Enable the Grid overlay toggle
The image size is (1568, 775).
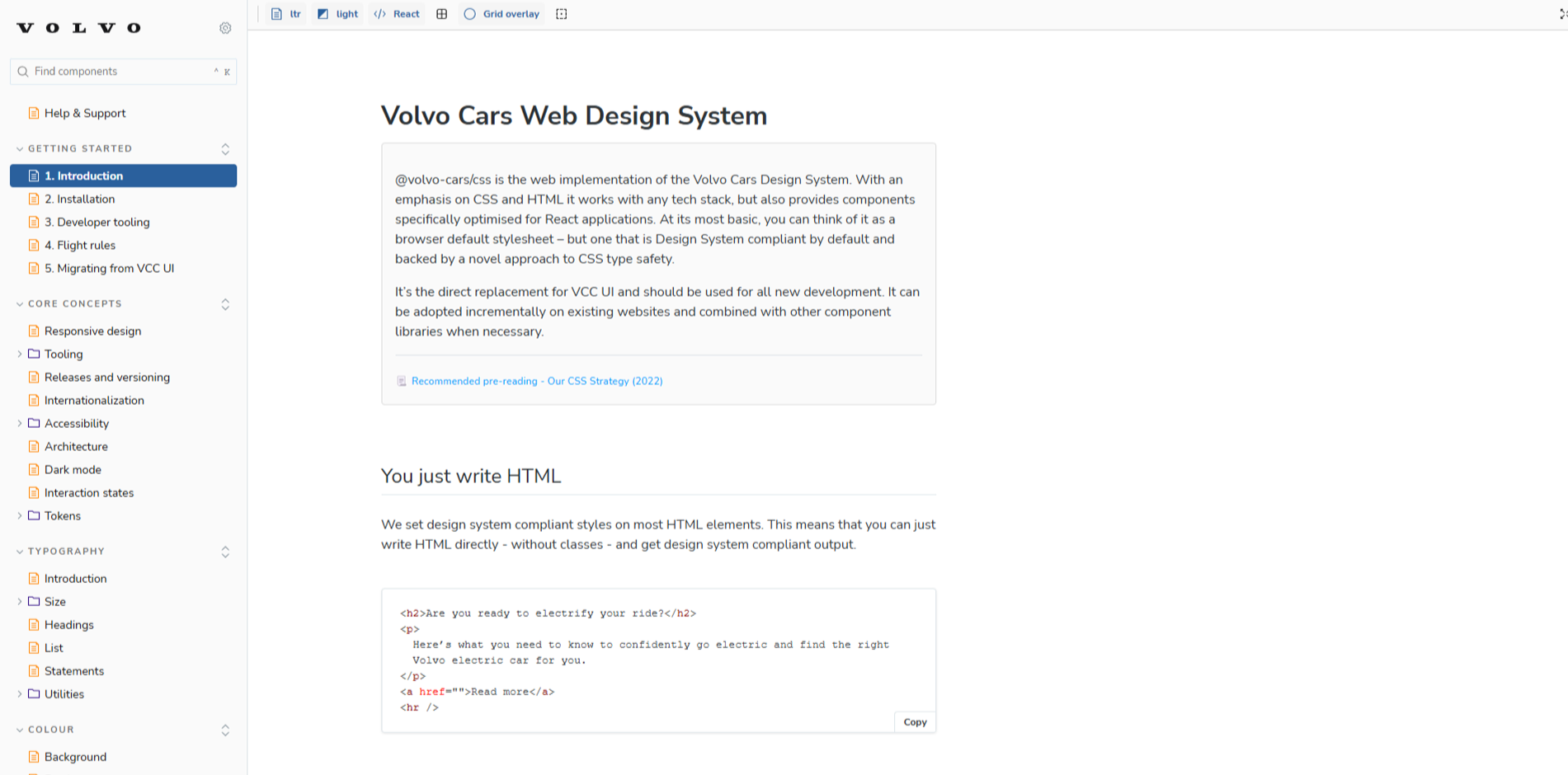point(502,14)
